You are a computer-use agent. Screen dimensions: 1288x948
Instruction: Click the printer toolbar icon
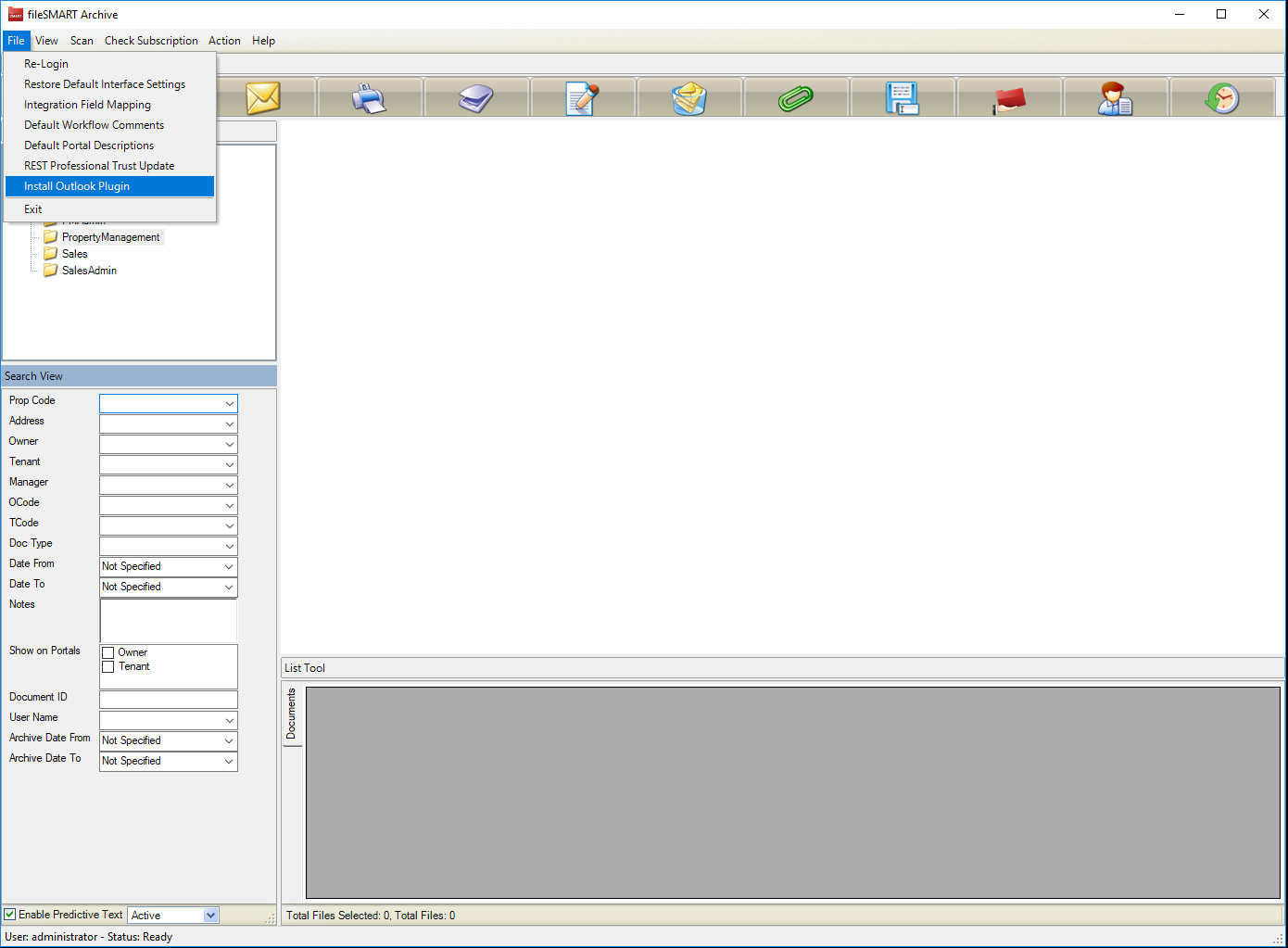pyautogui.click(x=369, y=97)
